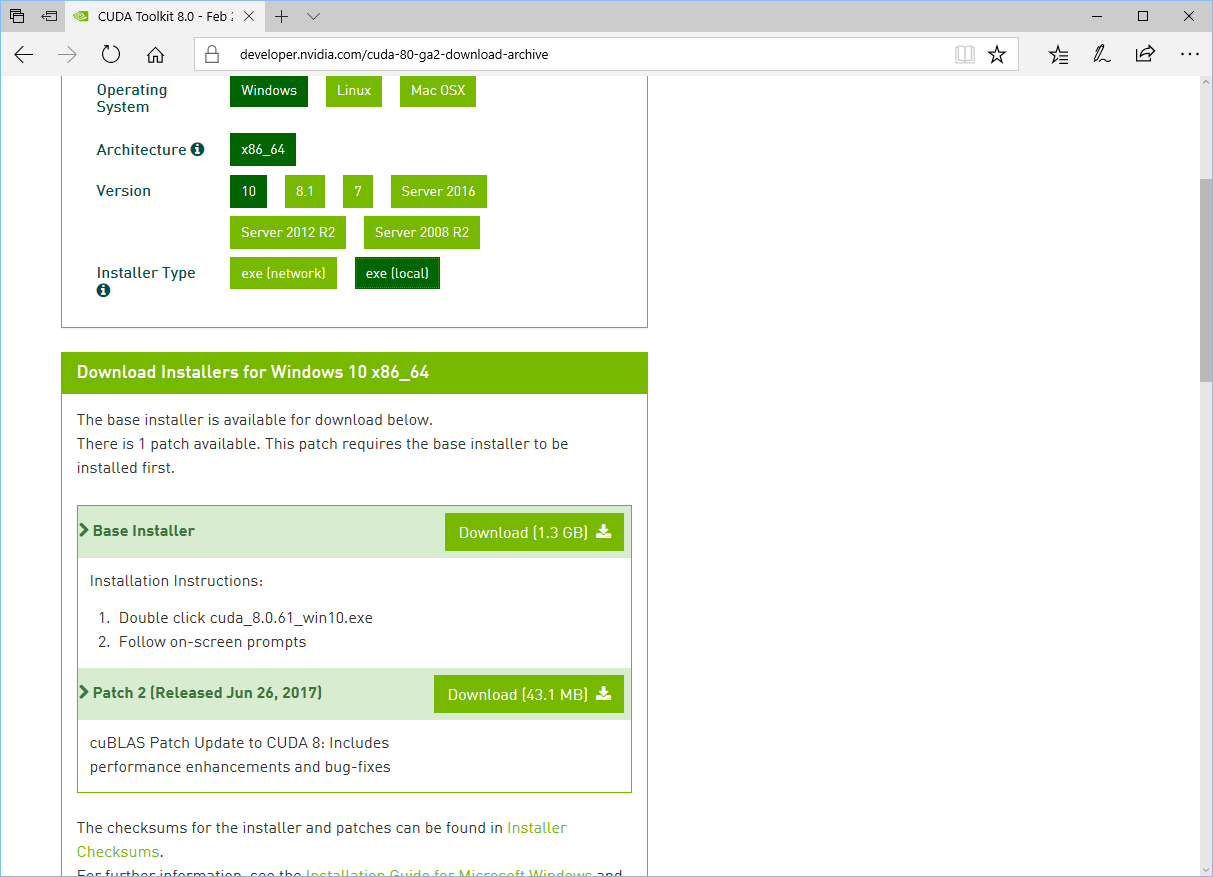Maximize the browser window
The height and width of the screenshot is (877, 1213).
click(x=1143, y=16)
